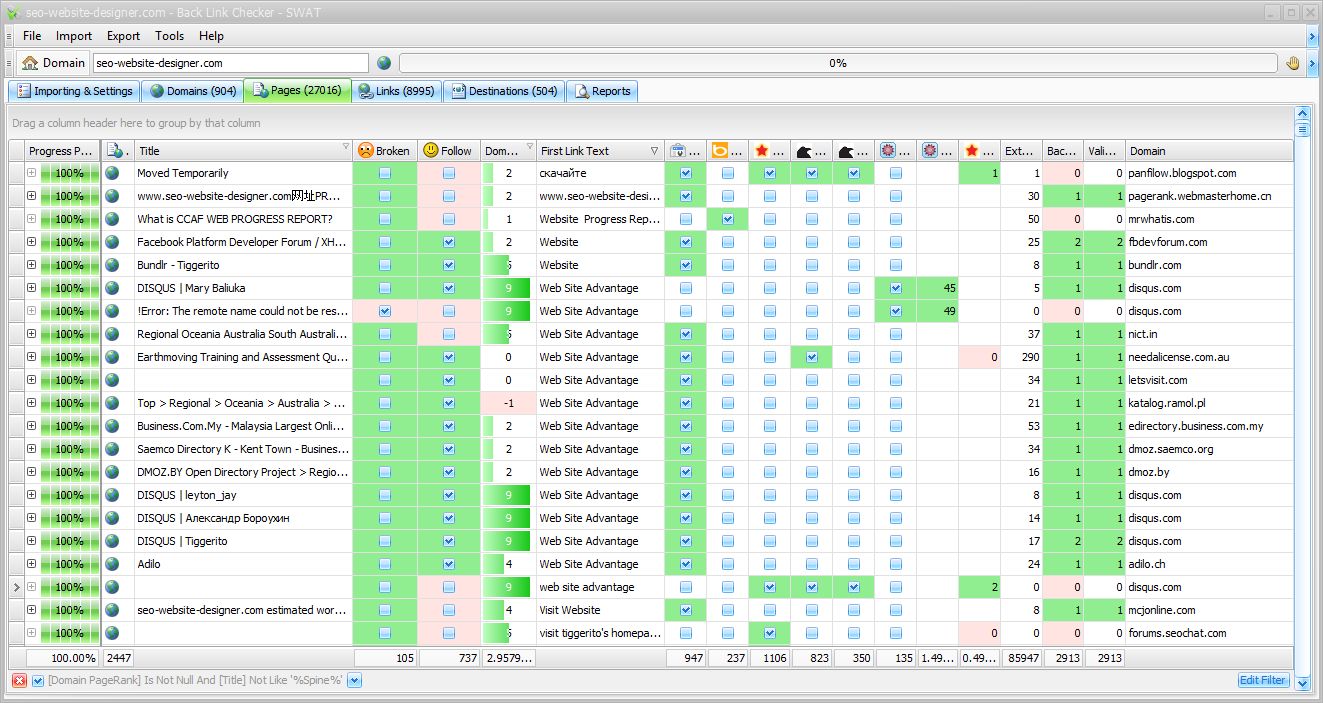Open the filter history dropdown arrow
1323x703 pixels.
pos(355,681)
